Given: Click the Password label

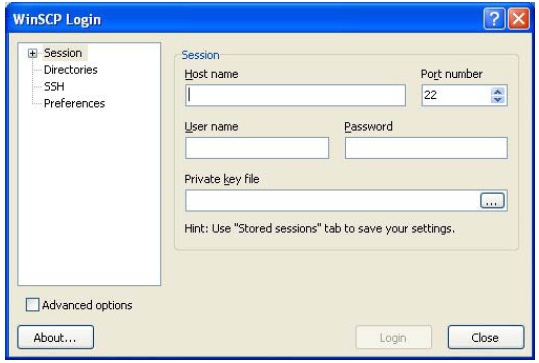Looking at the screenshot, I should point(368,127).
